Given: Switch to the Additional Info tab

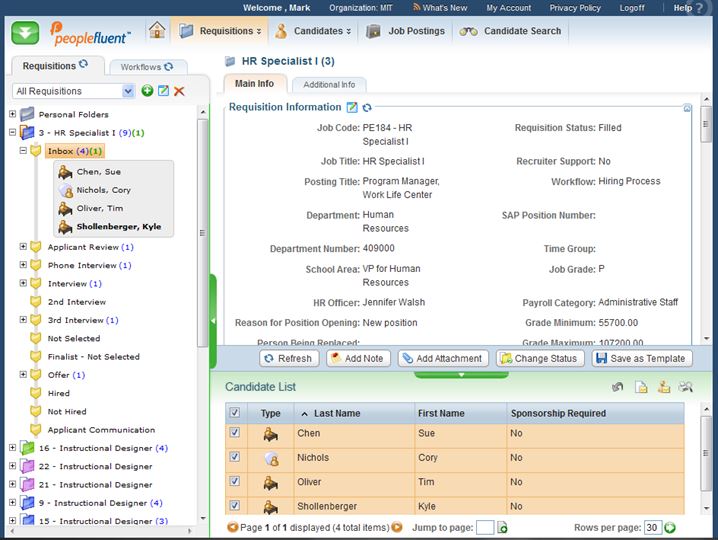Looking at the screenshot, I should point(329,85).
